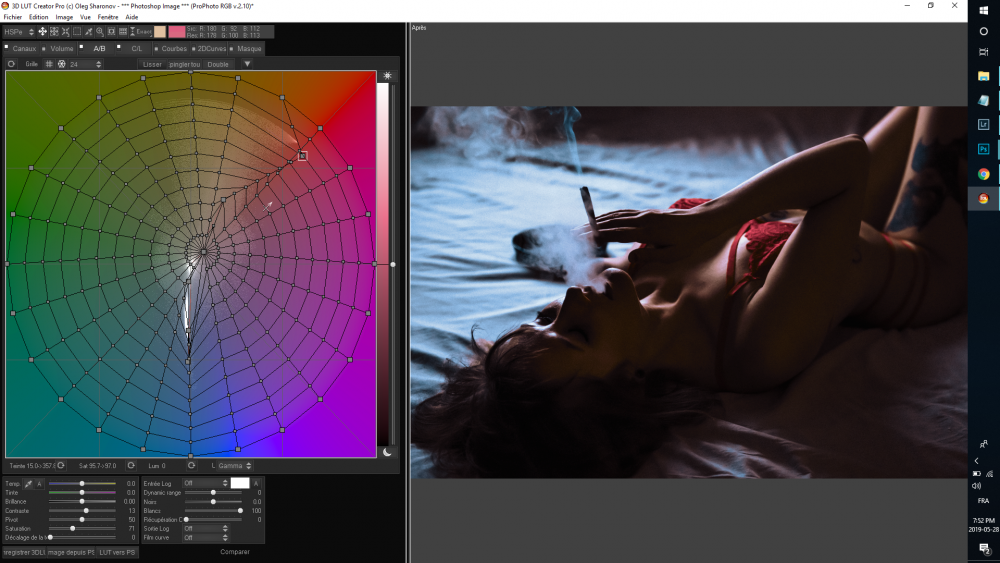Open the HSPe color model dropdown
The width and height of the screenshot is (1000, 563).
[x=19, y=32]
